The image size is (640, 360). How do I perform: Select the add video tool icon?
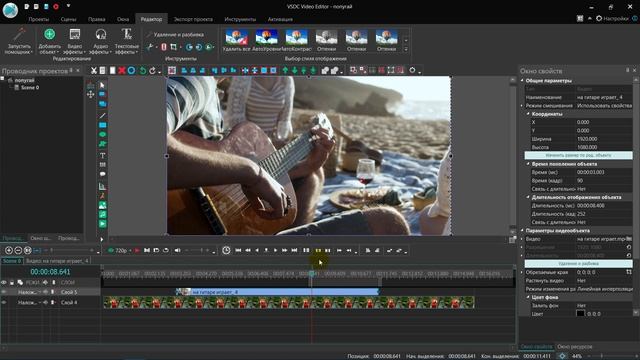pos(102,224)
